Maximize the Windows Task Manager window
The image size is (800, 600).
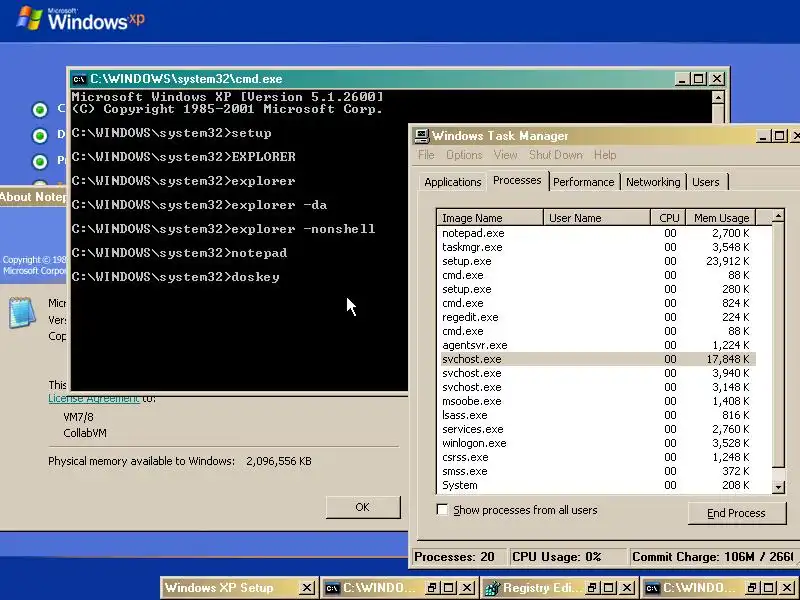pos(779,136)
